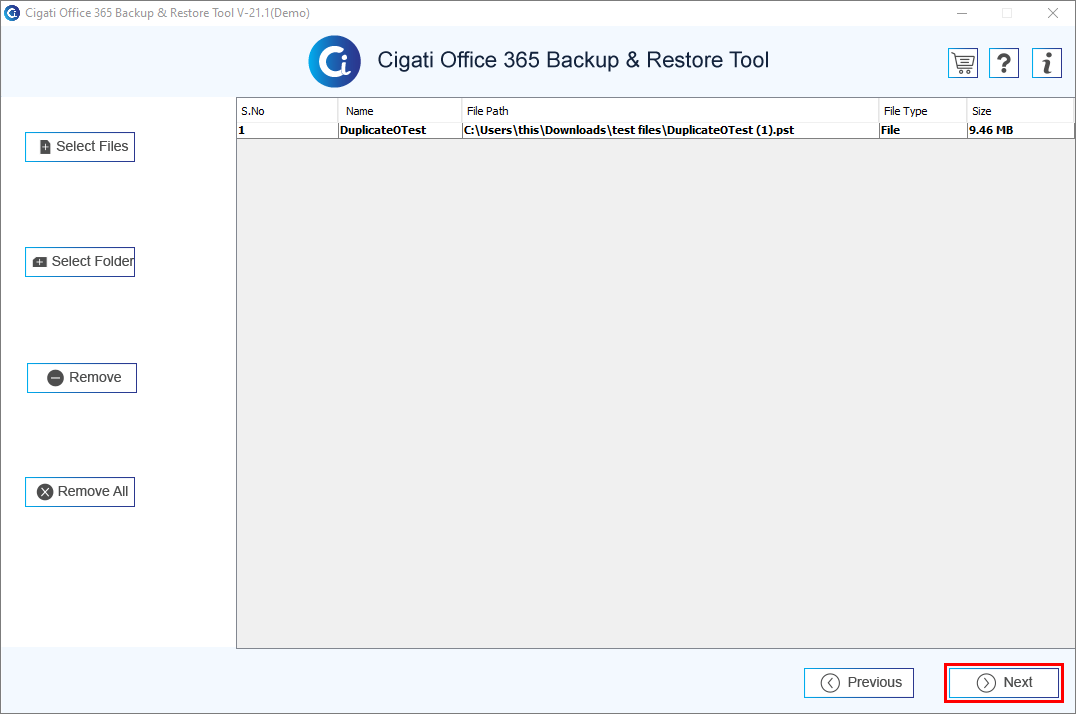Click the File Type column header
The height and width of the screenshot is (714, 1076).
[x=922, y=111]
